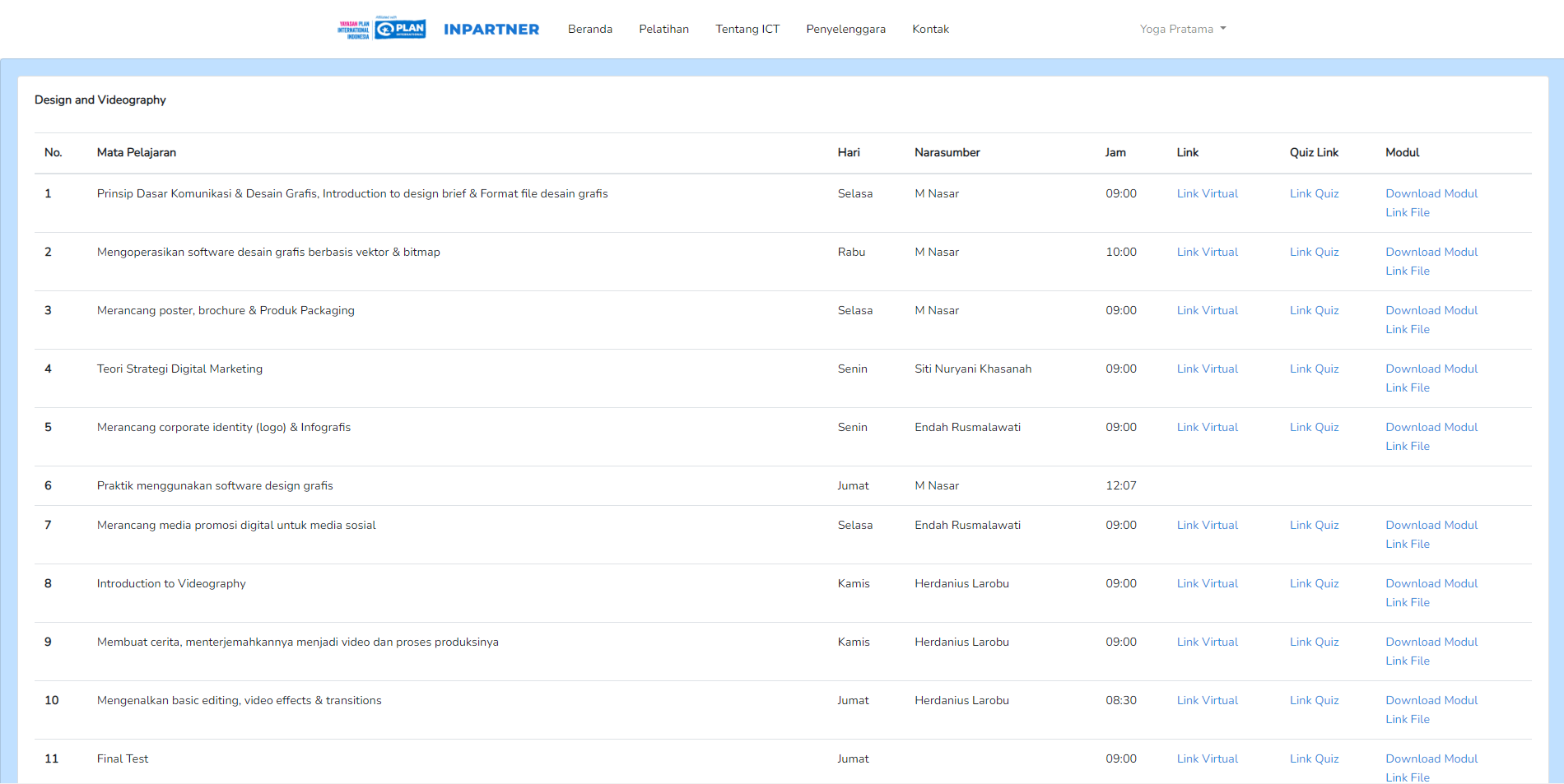Open Link Virtual for lesson 1
This screenshot has width=1564, height=784.
[1207, 193]
